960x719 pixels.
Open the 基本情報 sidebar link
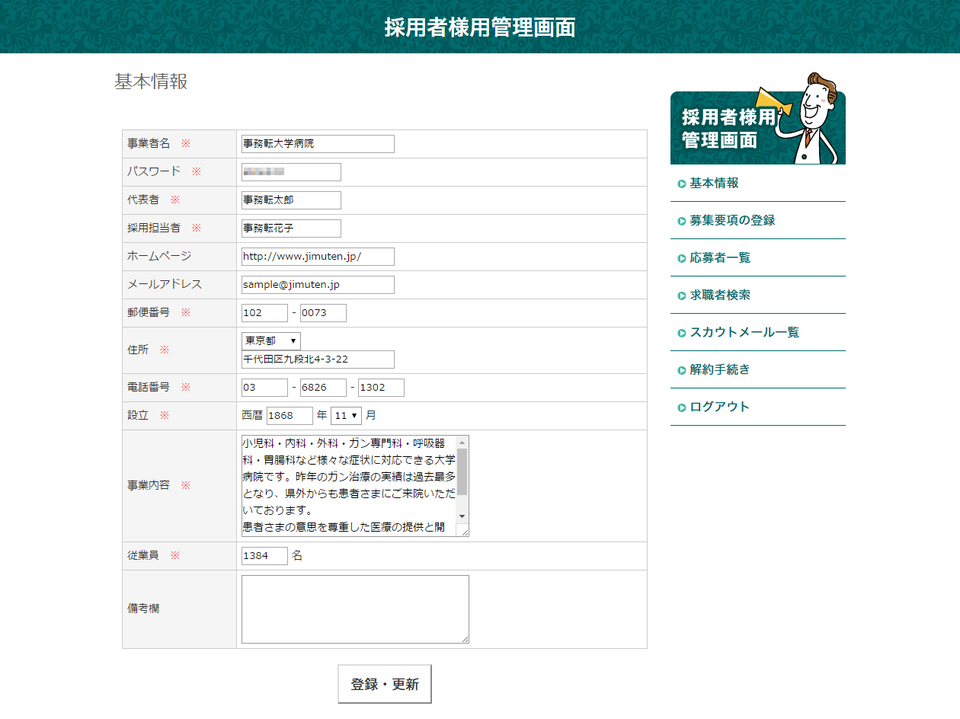tap(714, 183)
